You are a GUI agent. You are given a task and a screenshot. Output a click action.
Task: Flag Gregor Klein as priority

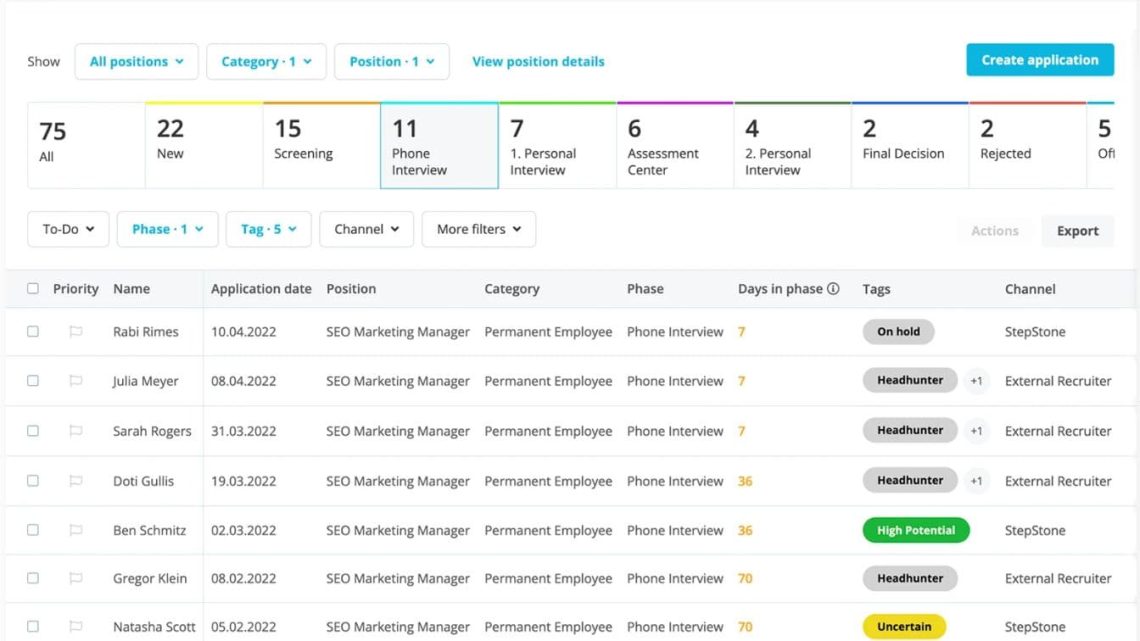point(75,578)
